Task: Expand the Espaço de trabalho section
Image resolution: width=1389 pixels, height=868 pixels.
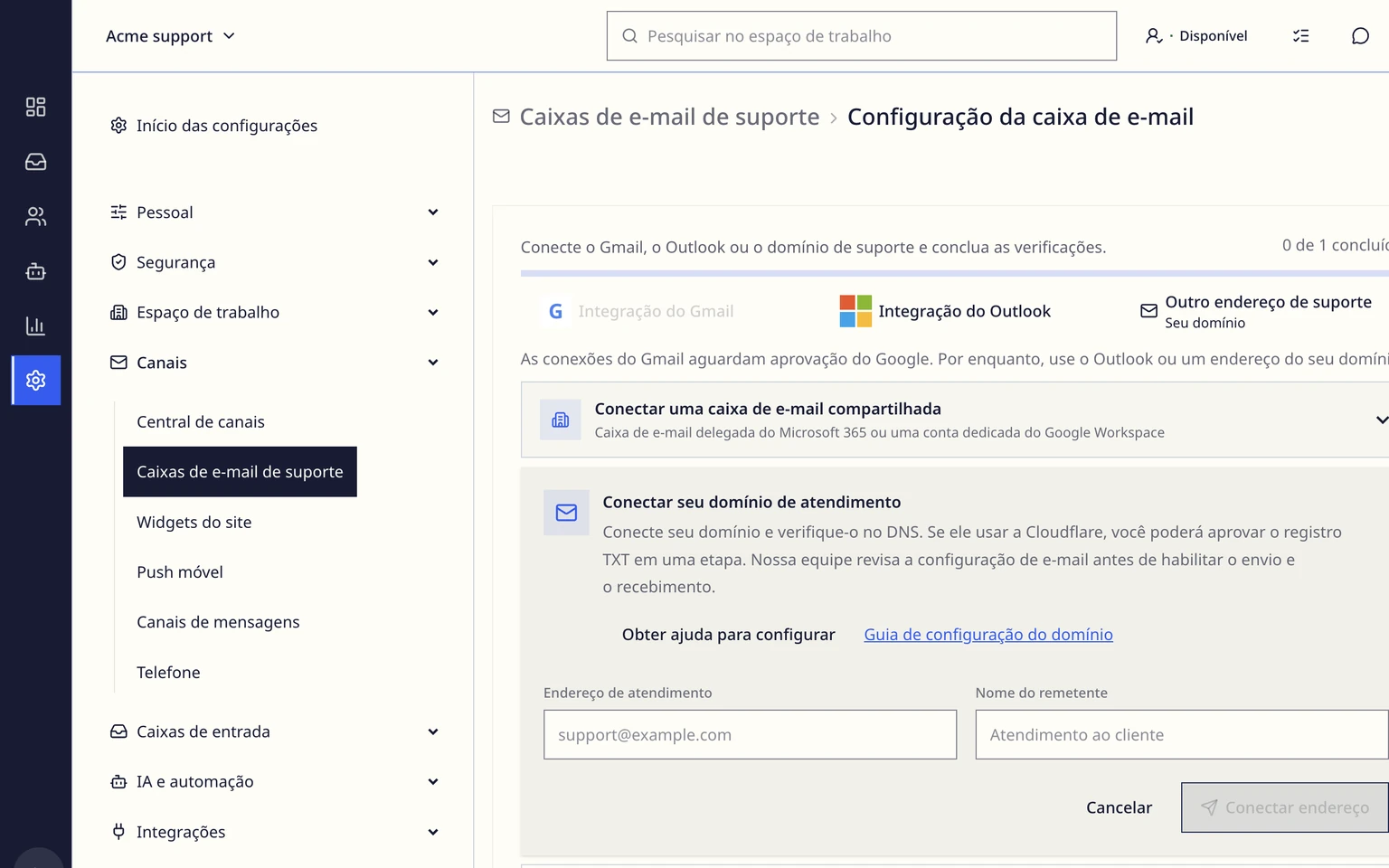Action: coord(275,313)
